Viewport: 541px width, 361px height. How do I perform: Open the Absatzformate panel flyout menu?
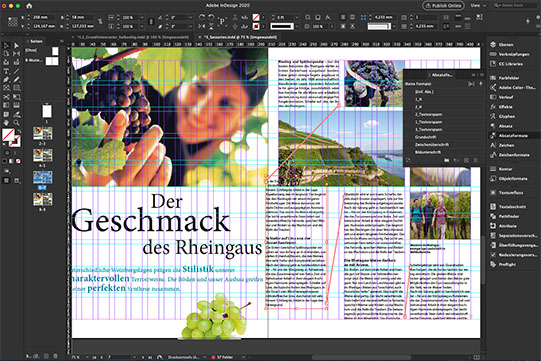click(x=481, y=75)
